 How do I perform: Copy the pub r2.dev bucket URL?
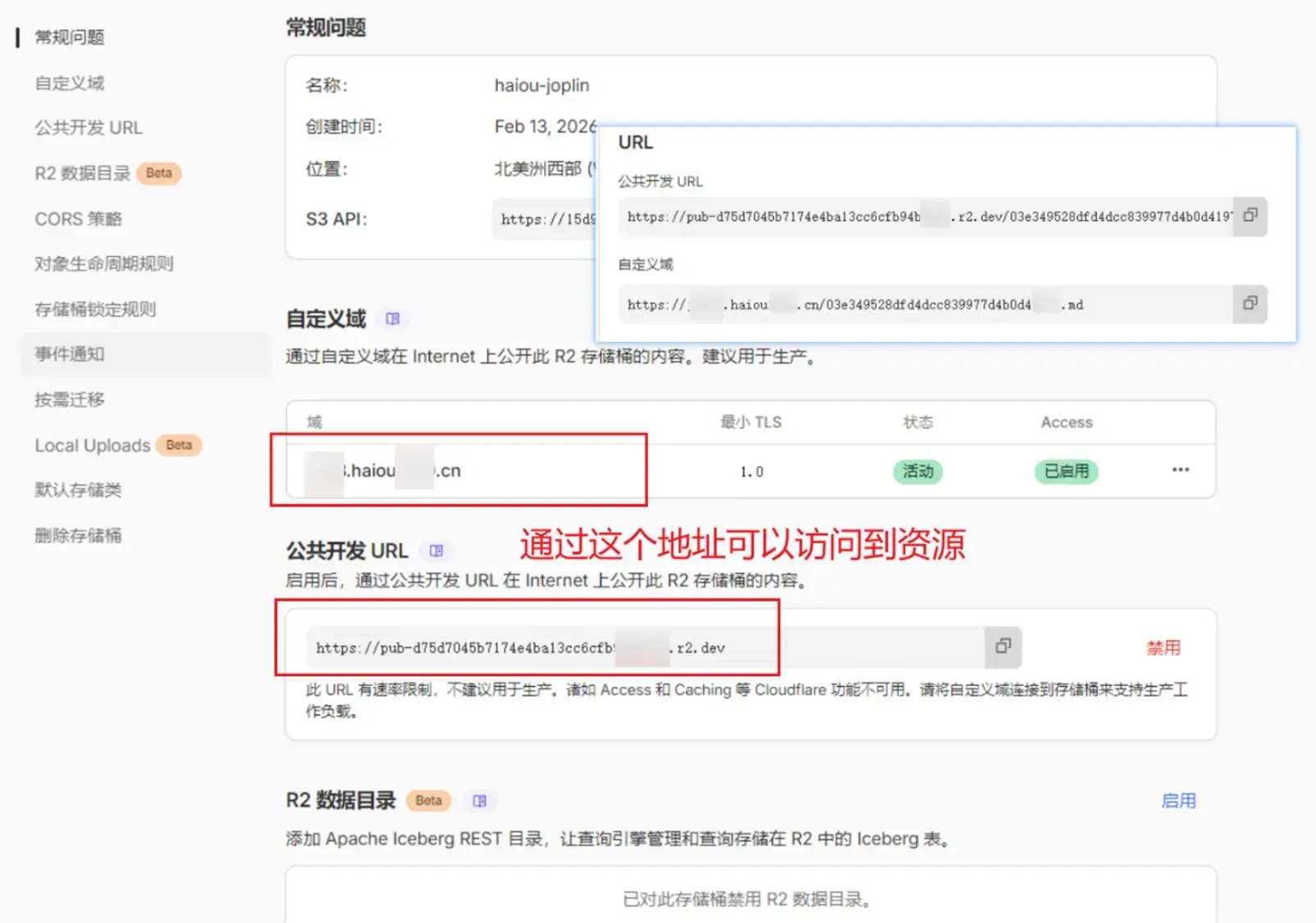(x=1003, y=647)
